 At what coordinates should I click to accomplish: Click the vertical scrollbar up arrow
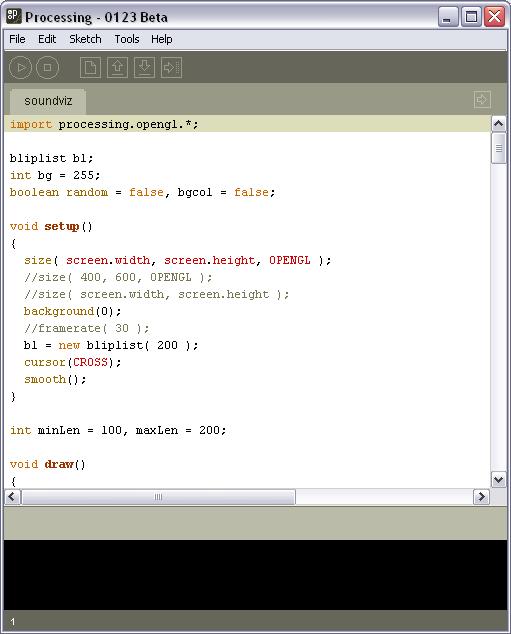(x=498, y=123)
